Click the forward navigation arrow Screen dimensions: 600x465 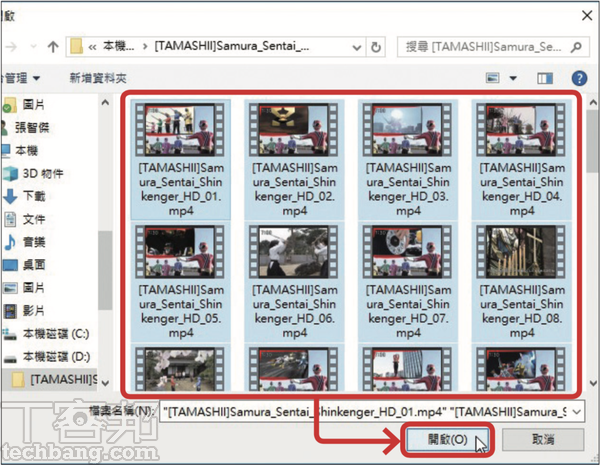click(x=11, y=47)
